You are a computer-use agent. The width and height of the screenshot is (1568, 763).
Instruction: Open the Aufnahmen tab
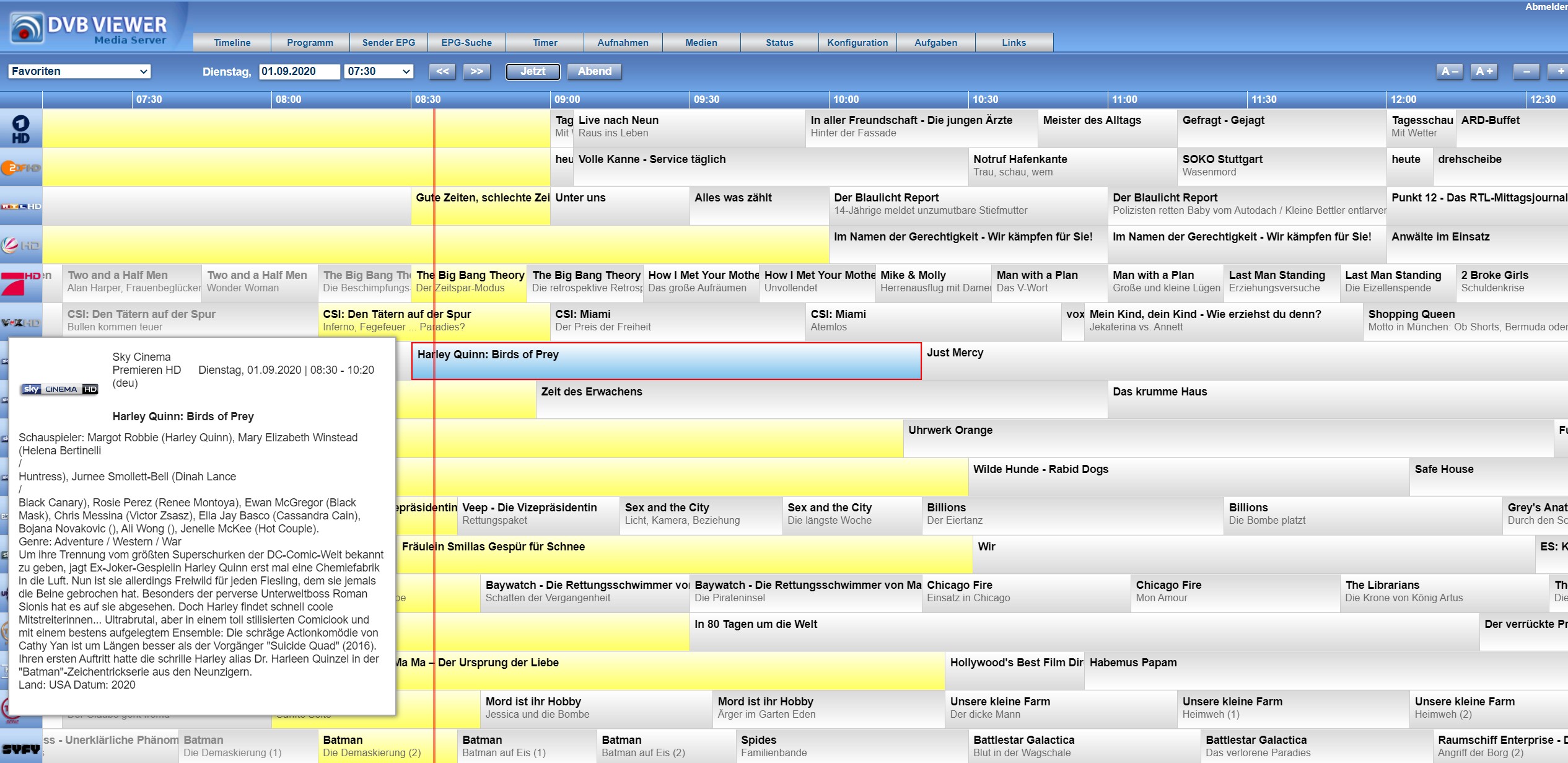tap(623, 42)
